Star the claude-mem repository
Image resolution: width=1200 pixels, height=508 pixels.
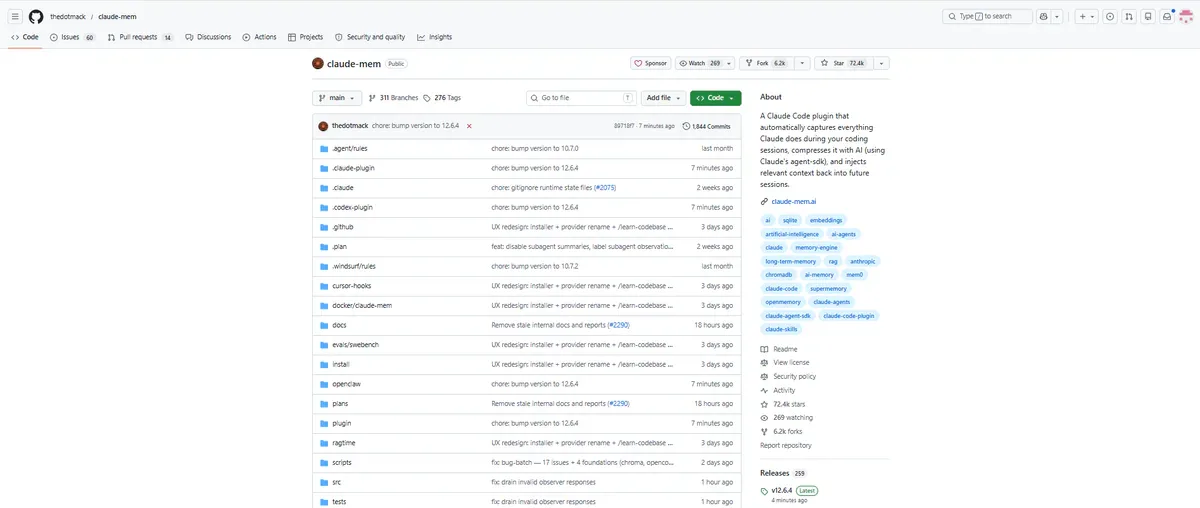click(843, 63)
